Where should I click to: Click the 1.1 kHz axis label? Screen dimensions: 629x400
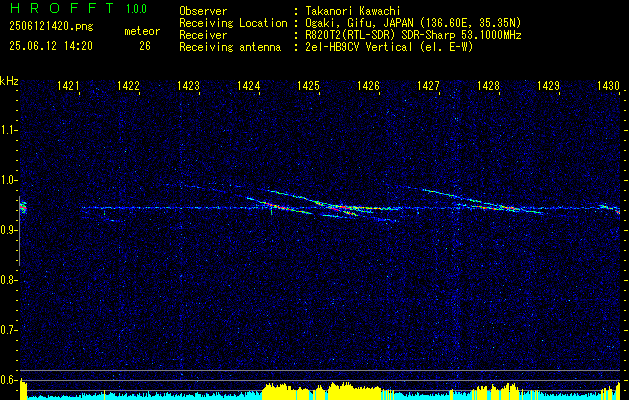(8, 130)
